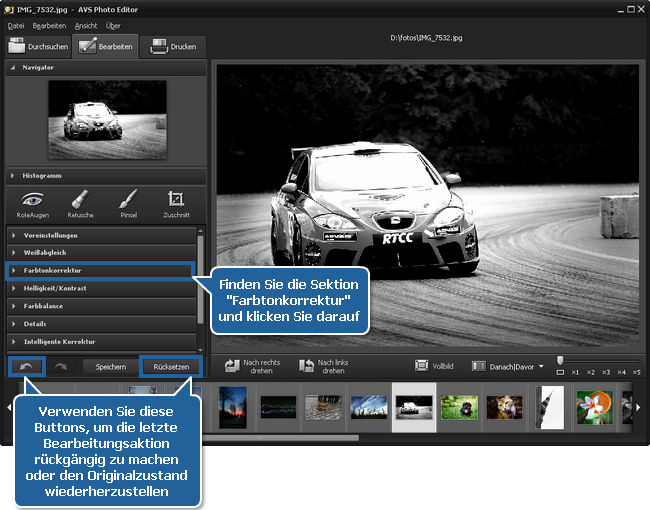Rotate image with Nach links drehen
This screenshot has width=650, height=510.
327,366
